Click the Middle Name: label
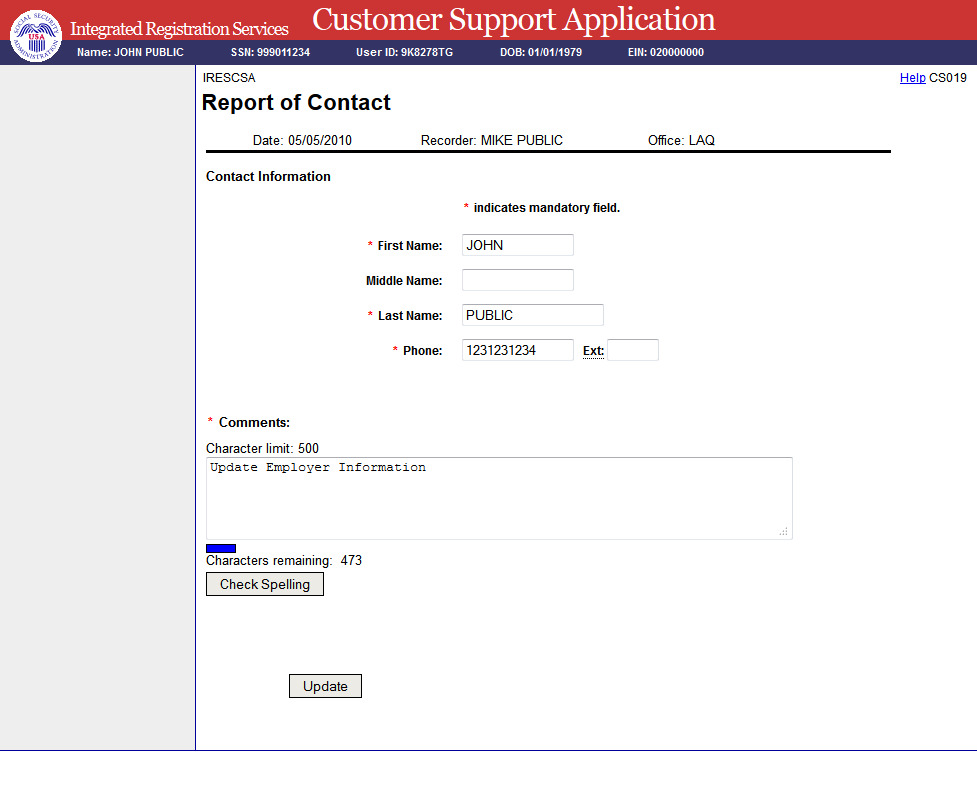The image size is (977, 787). pyautogui.click(x=404, y=280)
